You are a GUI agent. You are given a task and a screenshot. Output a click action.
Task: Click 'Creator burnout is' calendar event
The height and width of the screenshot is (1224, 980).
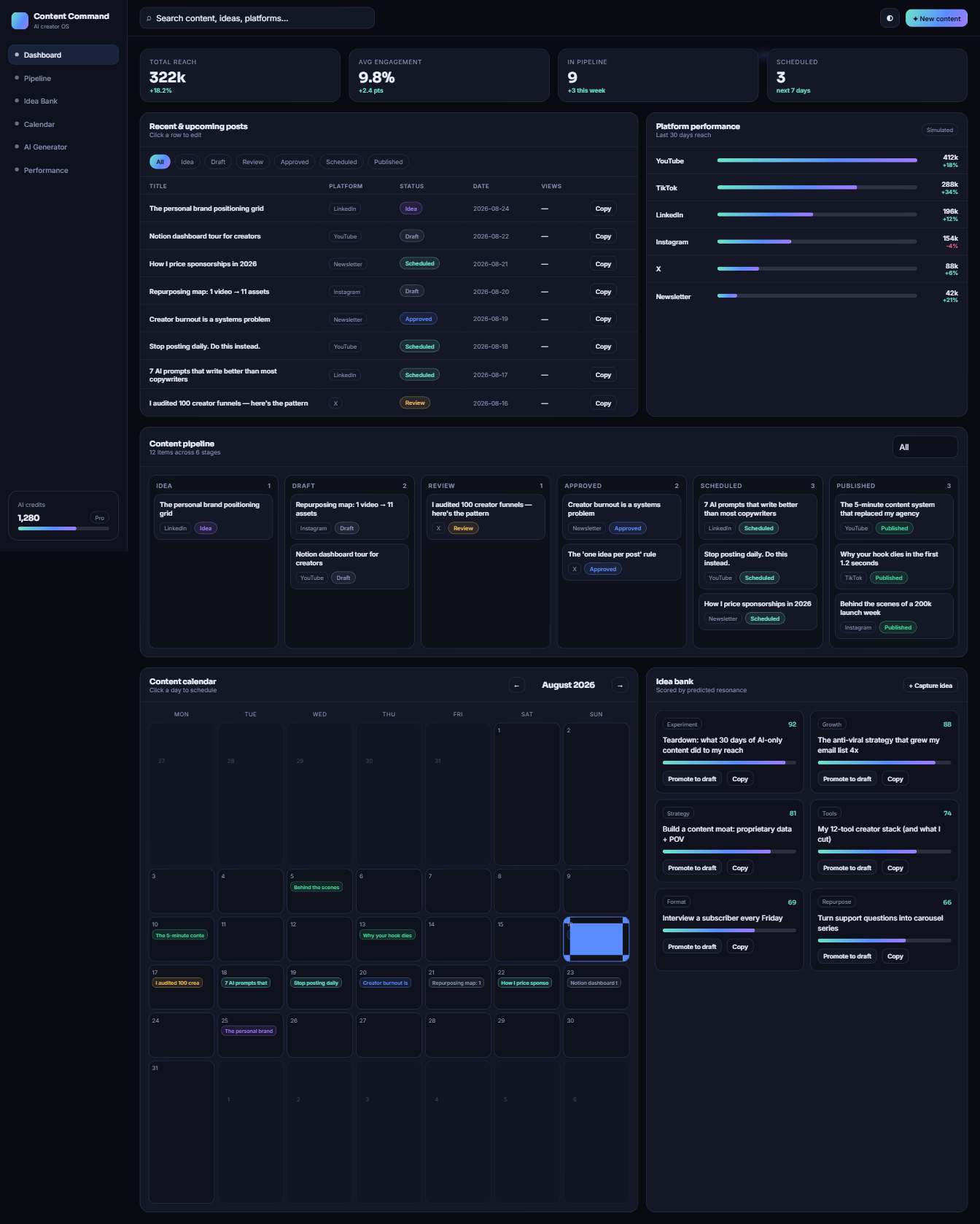click(x=386, y=983)
